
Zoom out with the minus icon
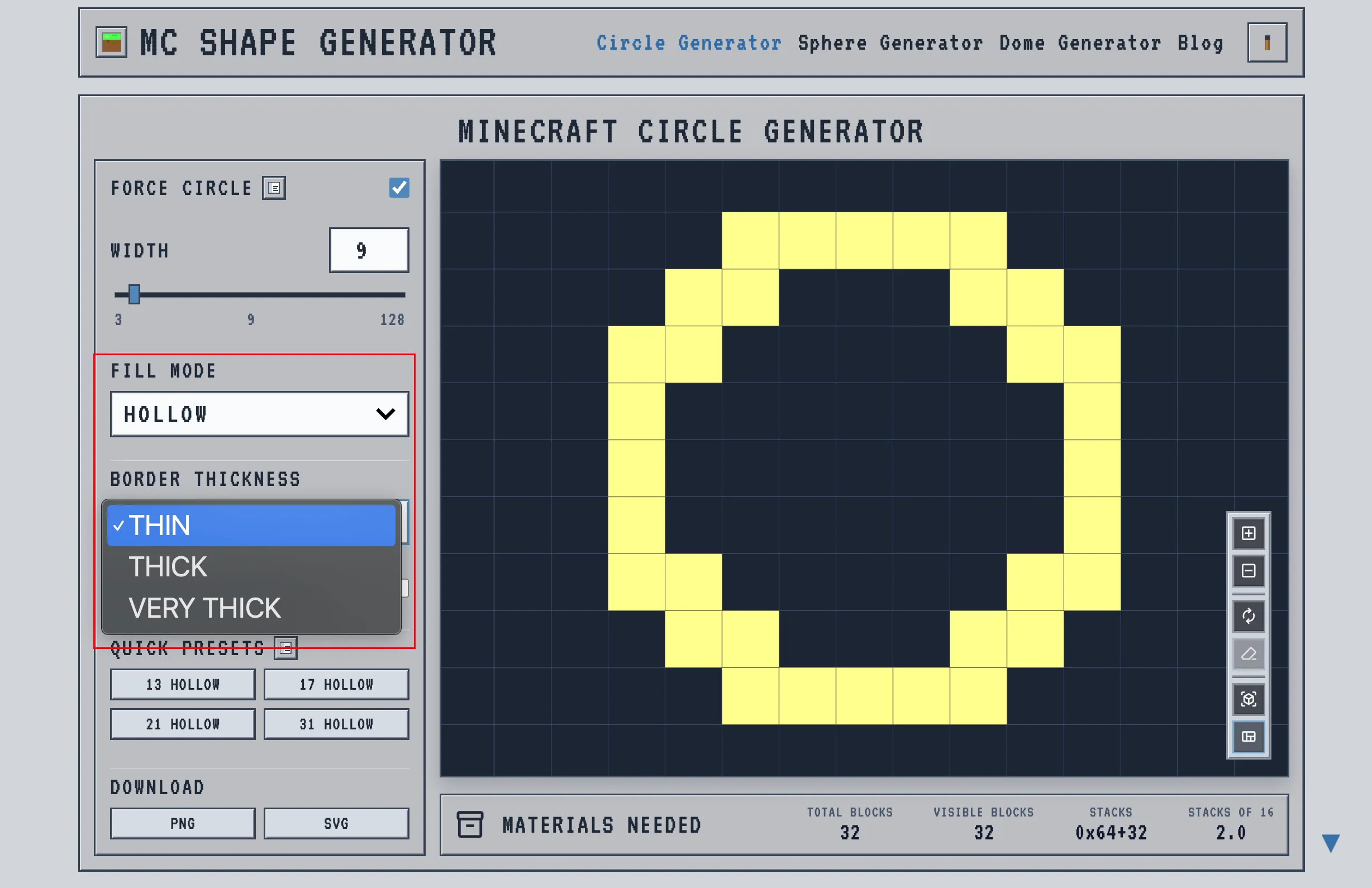[1248, 570]
